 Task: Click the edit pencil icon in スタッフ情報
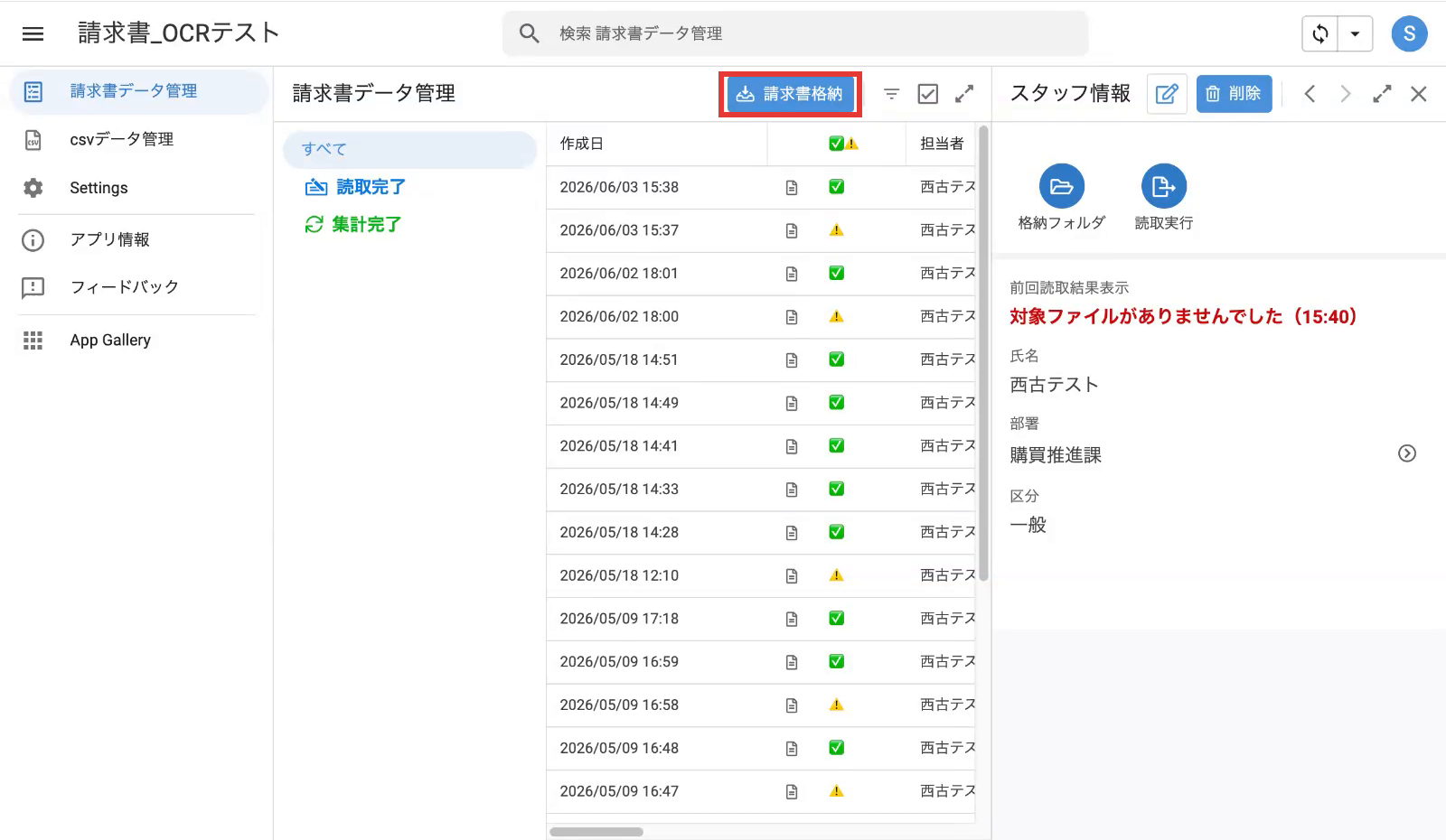(1167, 94)
